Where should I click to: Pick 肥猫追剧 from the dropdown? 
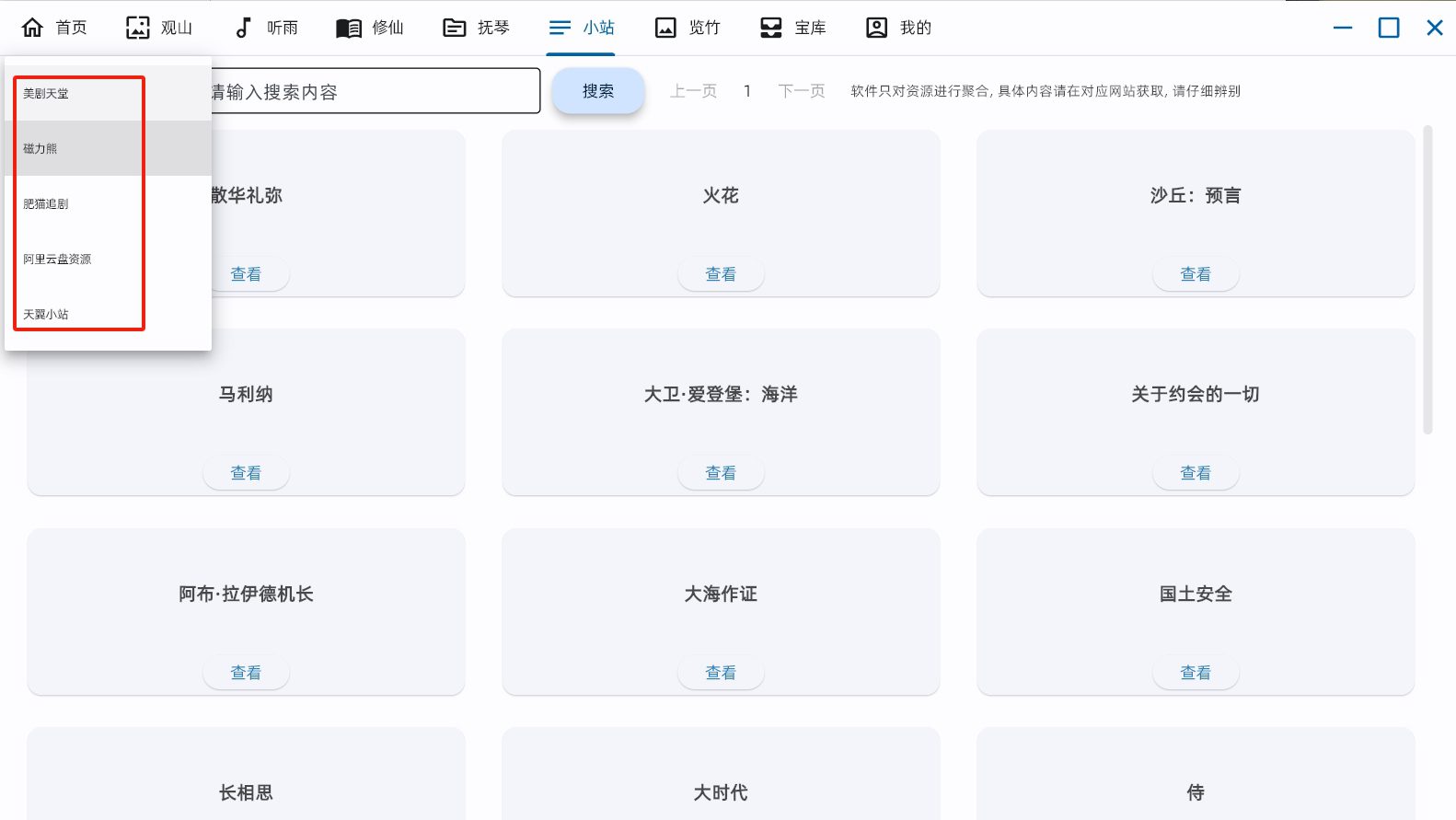pyautogui.click(x=108, y=203)
